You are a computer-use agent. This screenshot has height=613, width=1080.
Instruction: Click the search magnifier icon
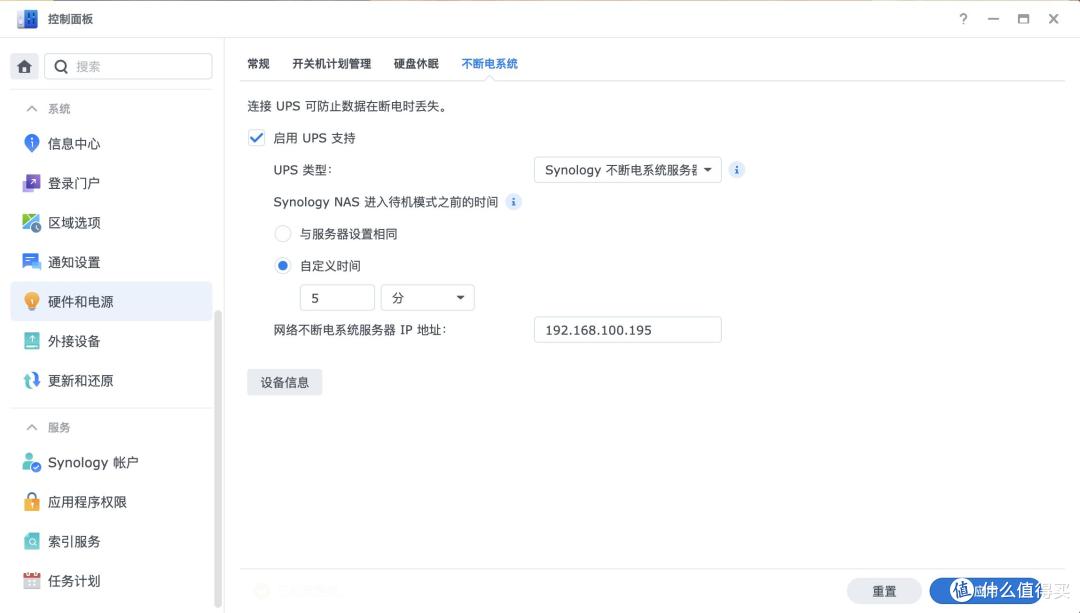pos(61,66)
